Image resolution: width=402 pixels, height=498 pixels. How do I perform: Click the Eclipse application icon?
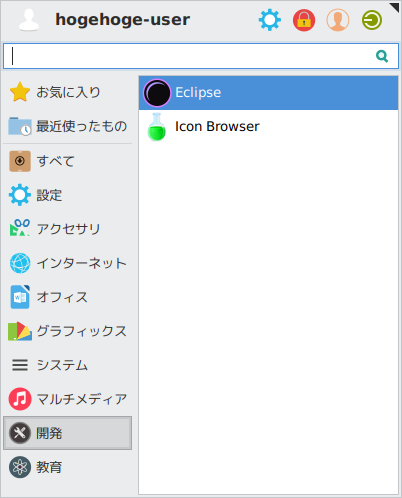click(157, 93)
